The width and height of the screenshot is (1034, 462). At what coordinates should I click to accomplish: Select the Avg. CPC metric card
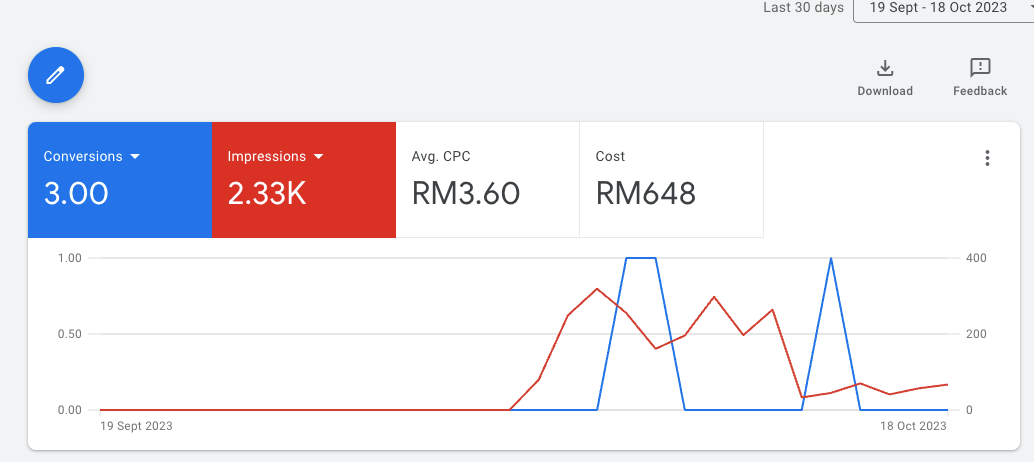point(487,180)
